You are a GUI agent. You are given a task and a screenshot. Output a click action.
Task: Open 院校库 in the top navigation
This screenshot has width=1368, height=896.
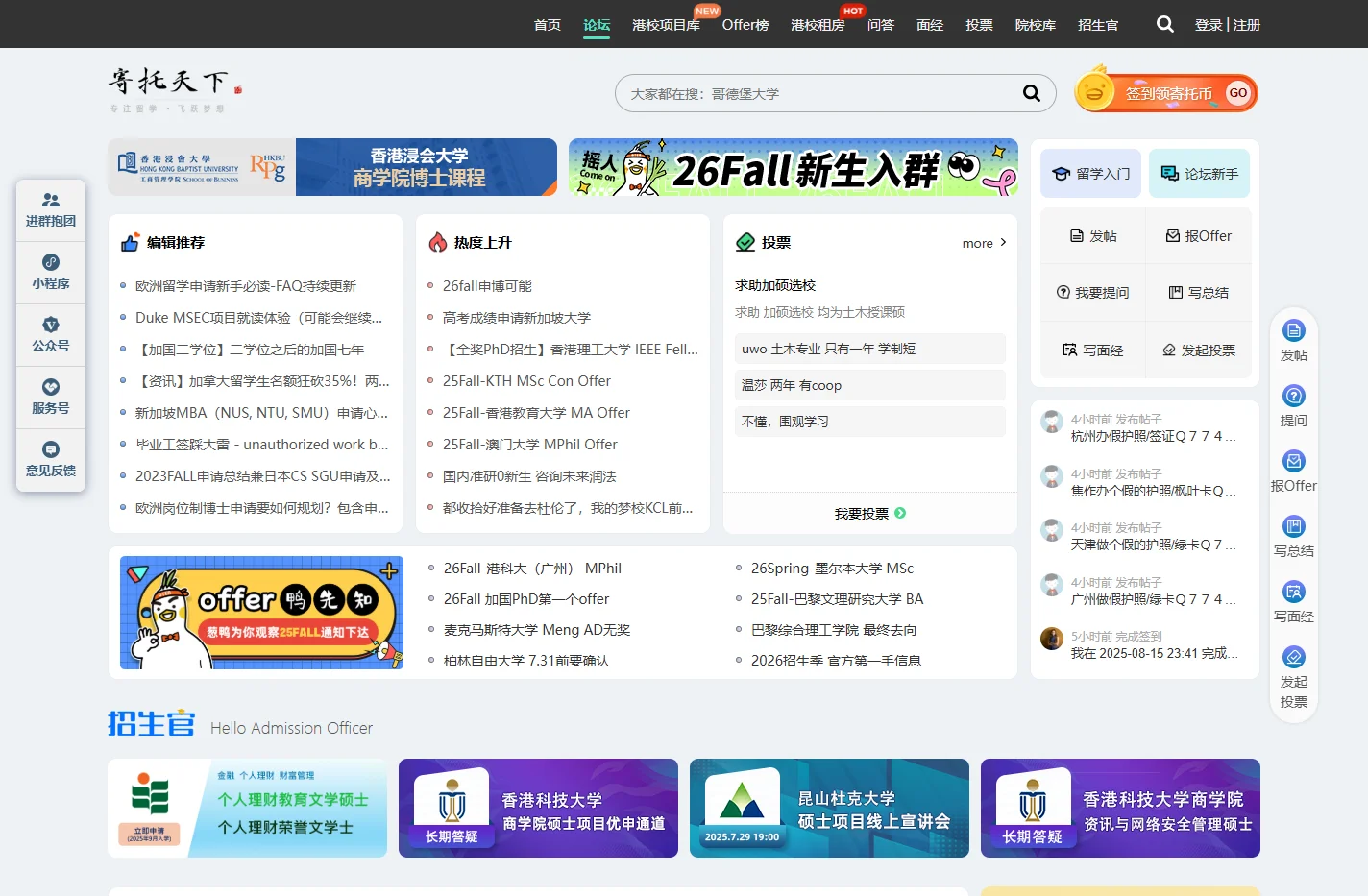[1036, 25]
